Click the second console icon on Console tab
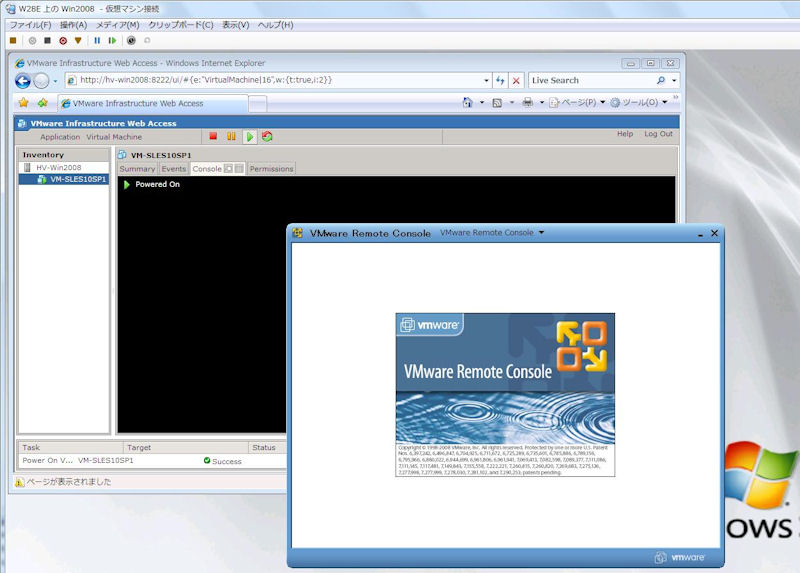Viewport: 800px width, 573px height. pyautogui.click(x=239, y=168)
